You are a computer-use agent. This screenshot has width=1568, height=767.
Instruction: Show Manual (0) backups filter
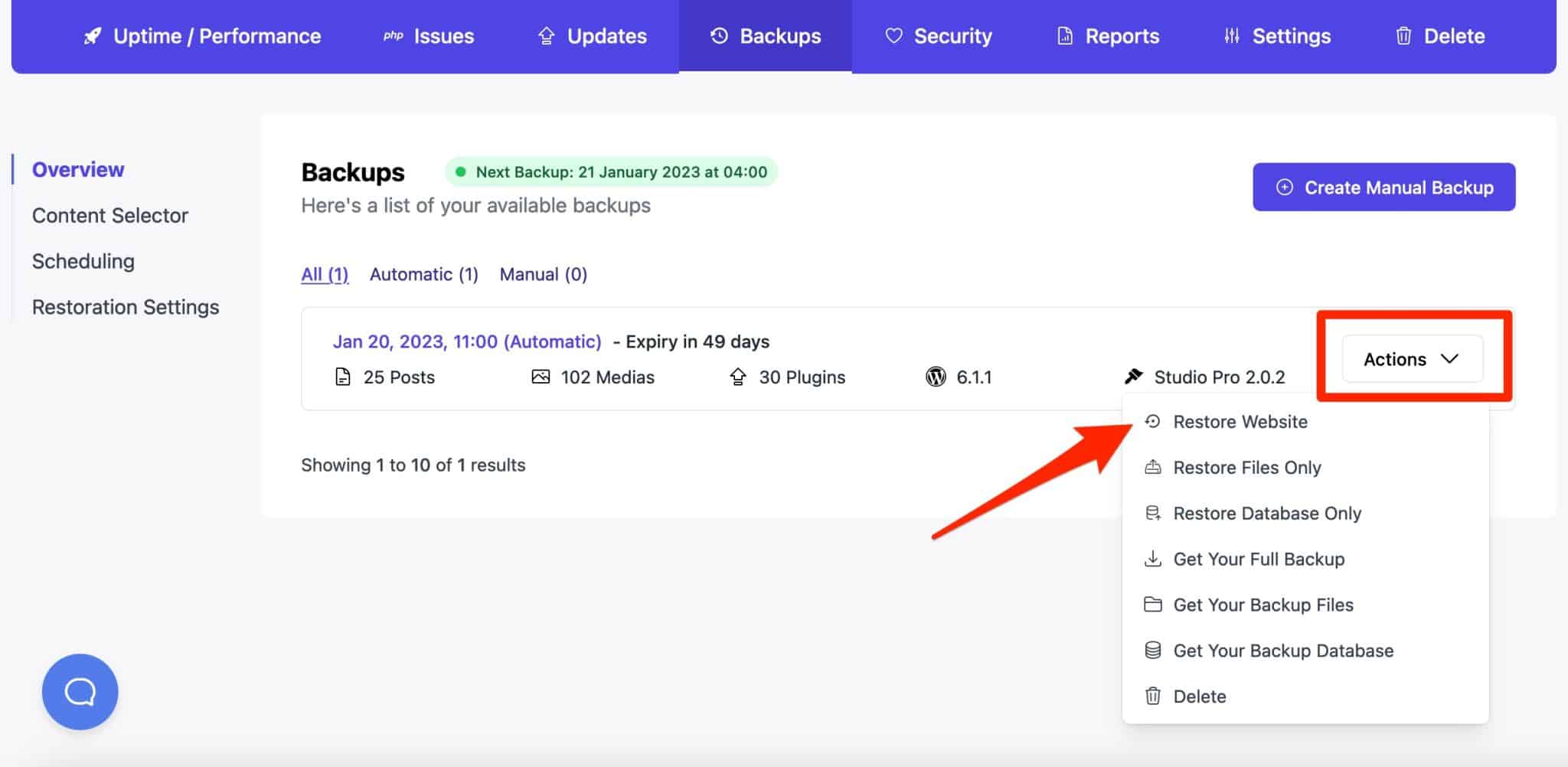543,274
